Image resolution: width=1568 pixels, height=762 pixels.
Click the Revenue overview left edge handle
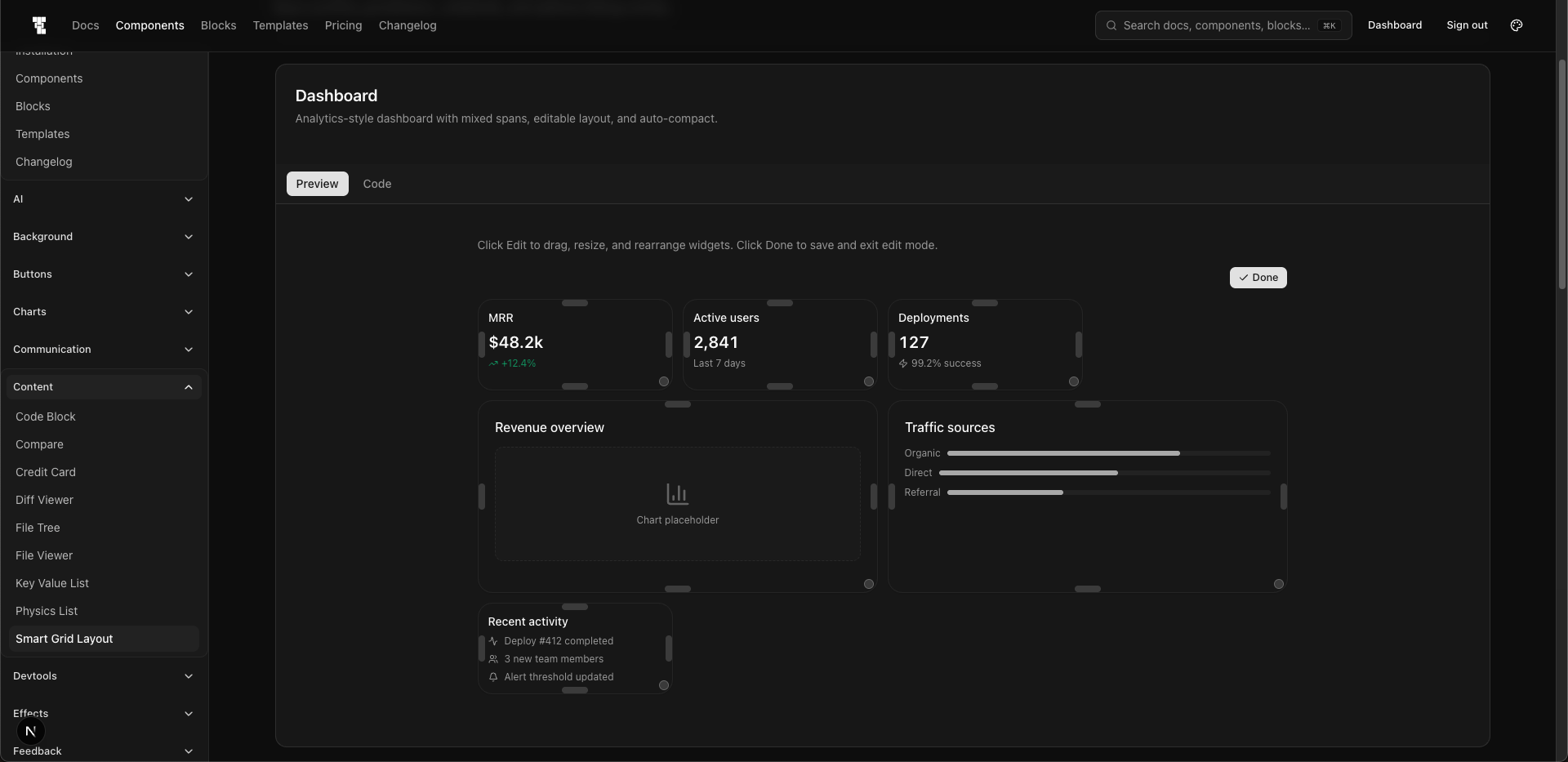482,497
